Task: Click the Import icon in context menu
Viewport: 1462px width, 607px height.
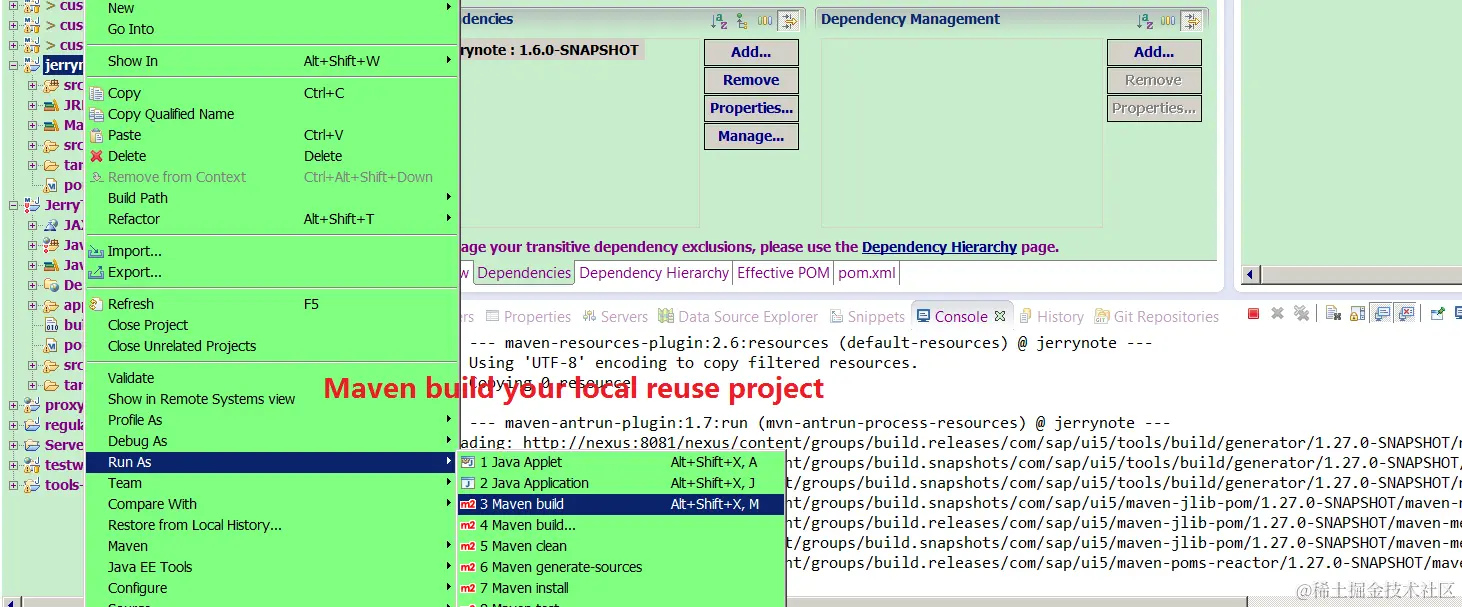Action: pyautogui.click(x=96, y=251)
